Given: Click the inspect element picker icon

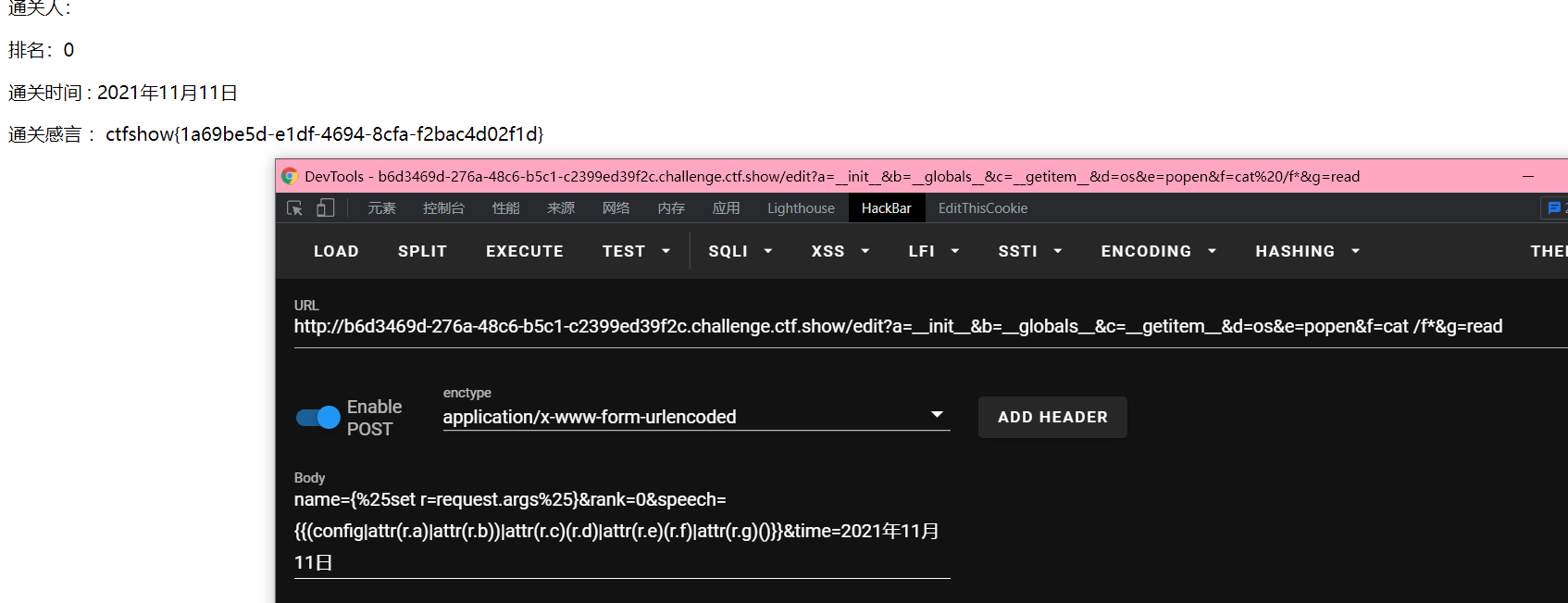Looking at the screenshot, I should [294, 208].
